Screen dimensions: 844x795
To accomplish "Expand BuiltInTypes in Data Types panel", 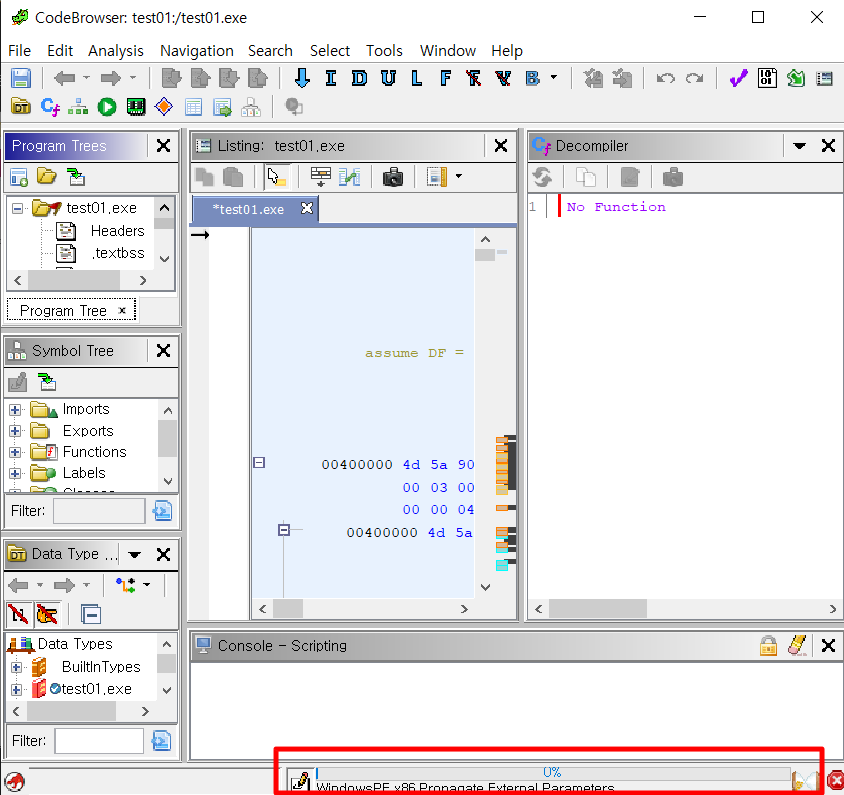I will click(16, 666).
